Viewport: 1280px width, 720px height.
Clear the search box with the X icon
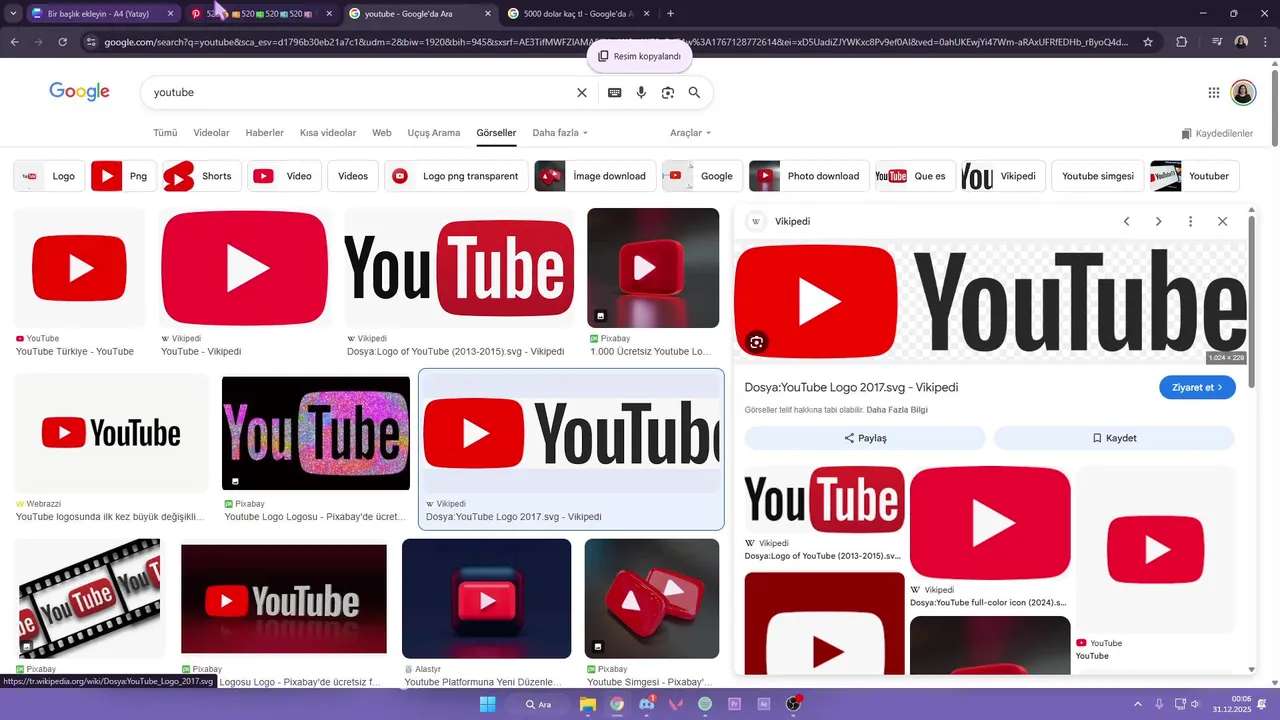pos(582,92)
